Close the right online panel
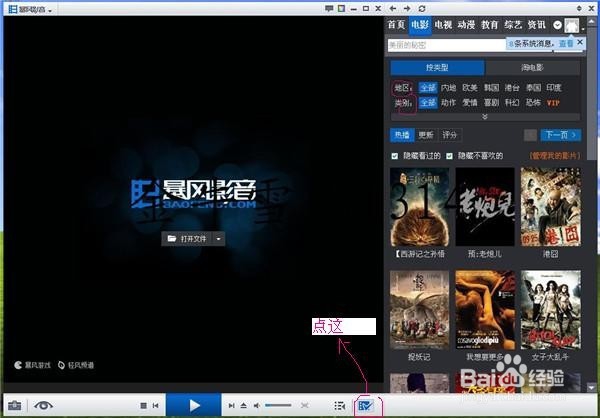Image resolution: width=600 pixels, height=418 pixels. [x=591, y=8]
